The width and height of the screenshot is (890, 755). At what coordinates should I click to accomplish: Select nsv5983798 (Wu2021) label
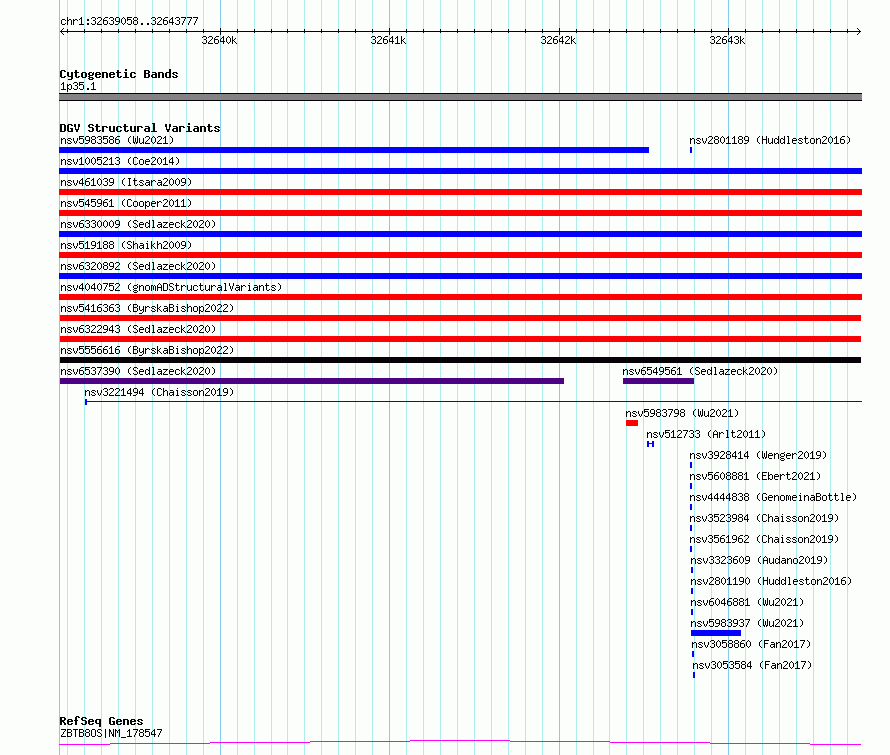(682, 413)
